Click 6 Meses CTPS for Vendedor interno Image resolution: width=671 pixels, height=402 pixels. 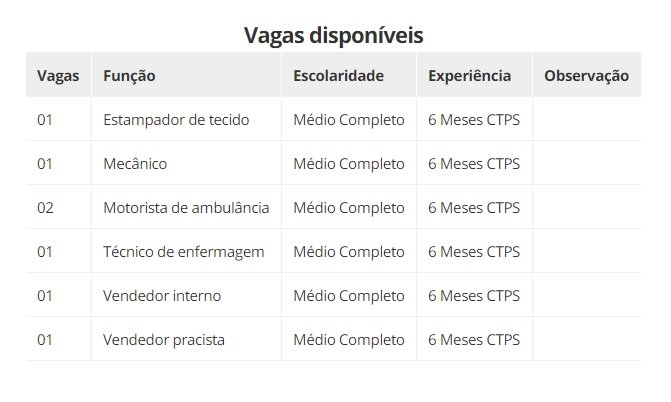point(474,296)
